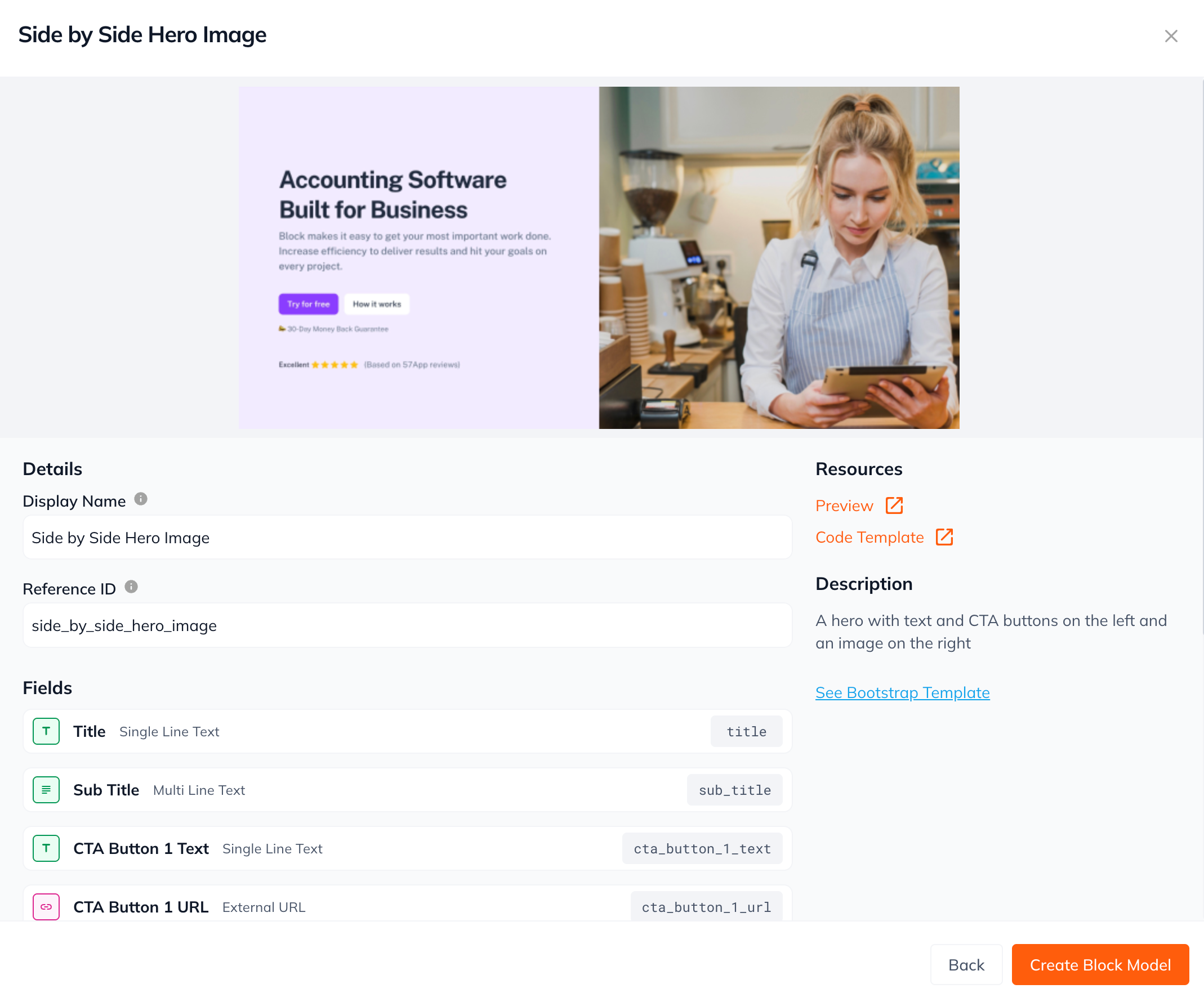Click the hero image preview thumbnail
Screen dimensions: 1204x1002
coord(599,257)
